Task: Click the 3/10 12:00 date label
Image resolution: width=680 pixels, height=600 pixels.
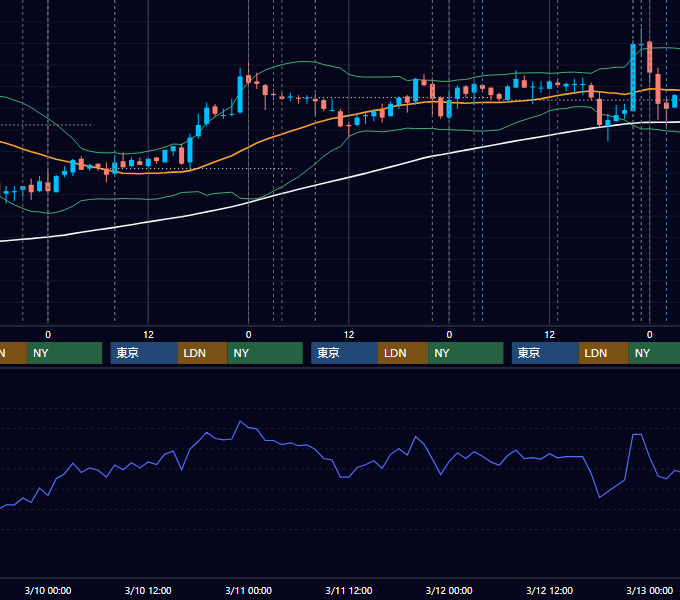Action: click(x=148, y=590)
